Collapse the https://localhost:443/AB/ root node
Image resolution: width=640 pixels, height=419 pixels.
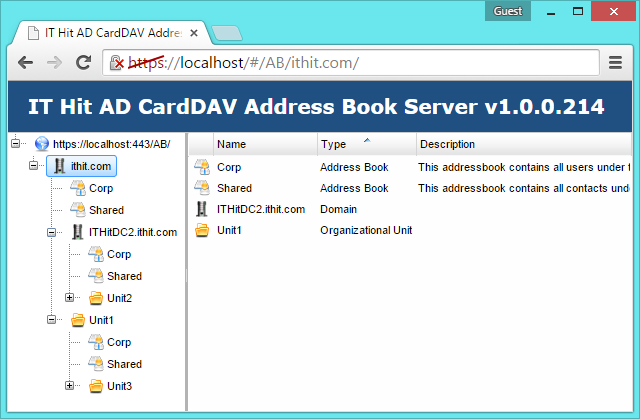tap(16, 143)
